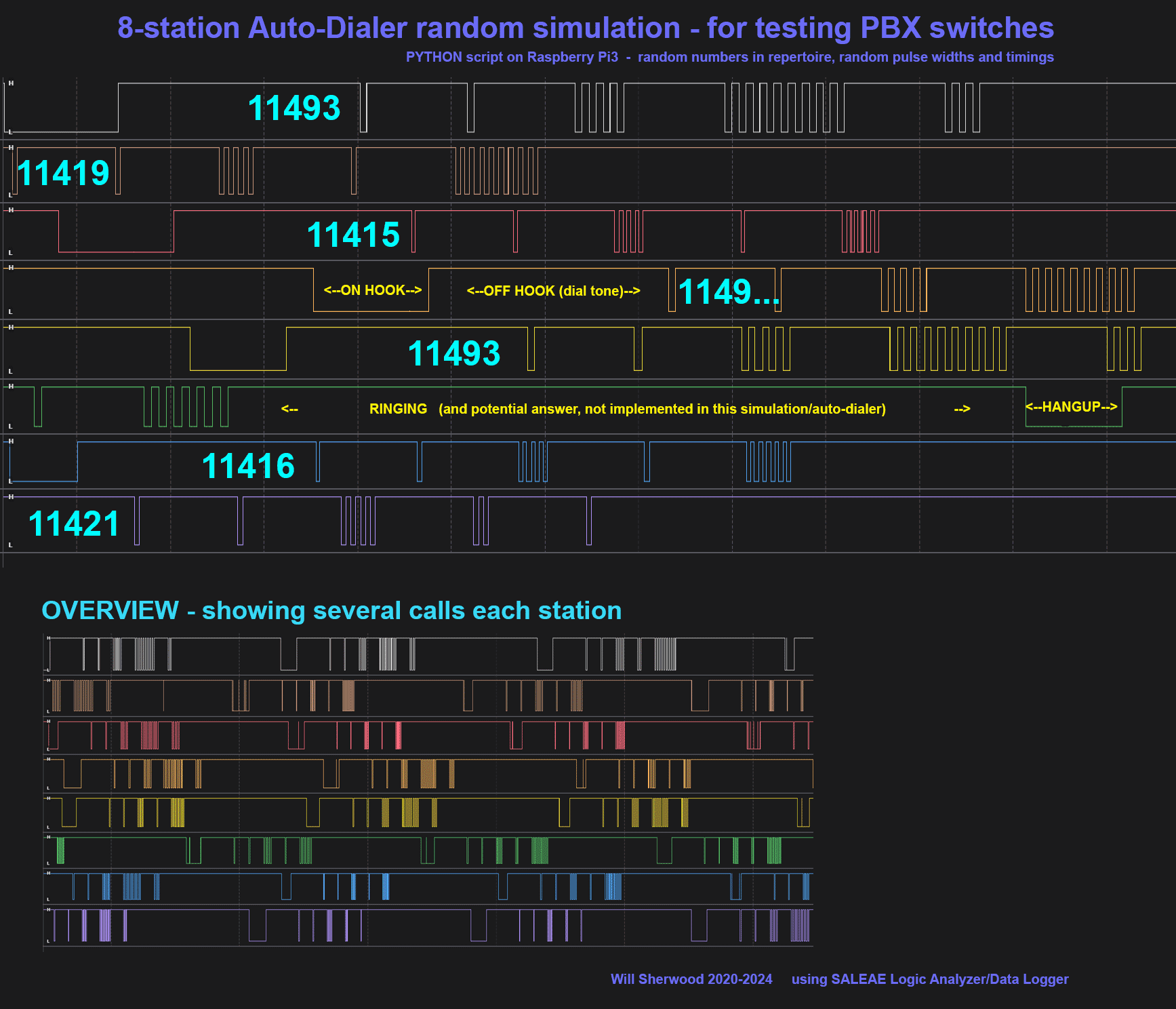Click the PYTHON script on Raspberry Pi3 subtitle
The width and height of the screenshot is (1176, 1009).
tap(729, 57)
